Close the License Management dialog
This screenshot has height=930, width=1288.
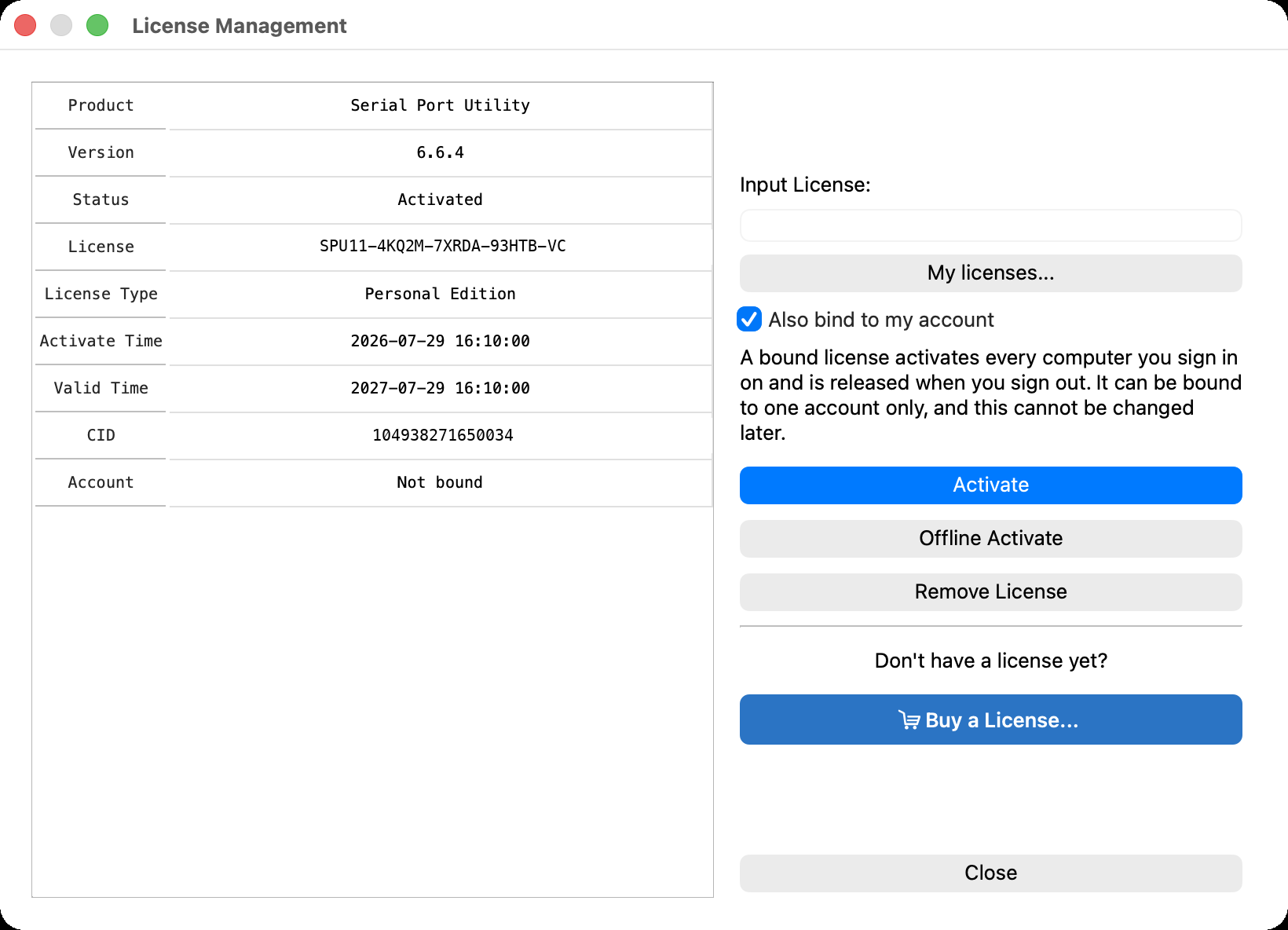pyautogui.click(x=990, y=873)
